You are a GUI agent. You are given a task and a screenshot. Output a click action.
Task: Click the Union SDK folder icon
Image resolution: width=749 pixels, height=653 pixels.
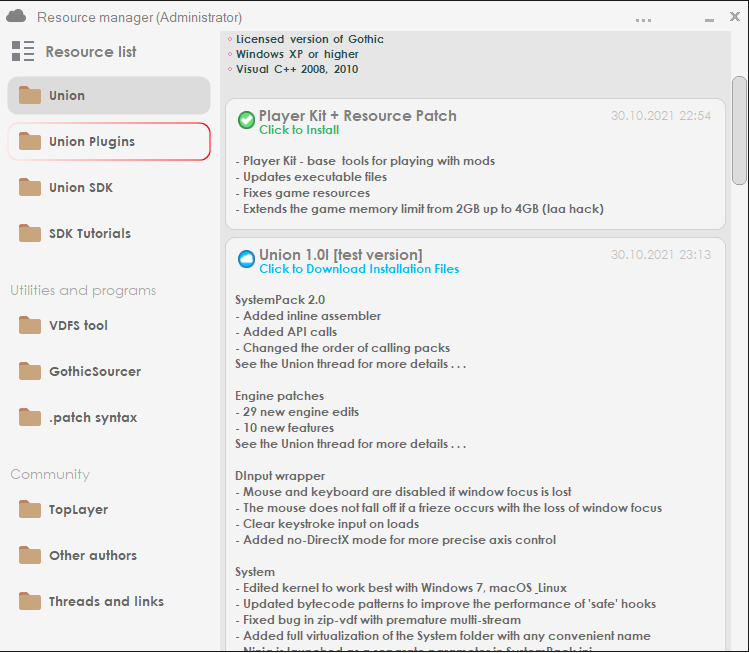coord(30,188)
